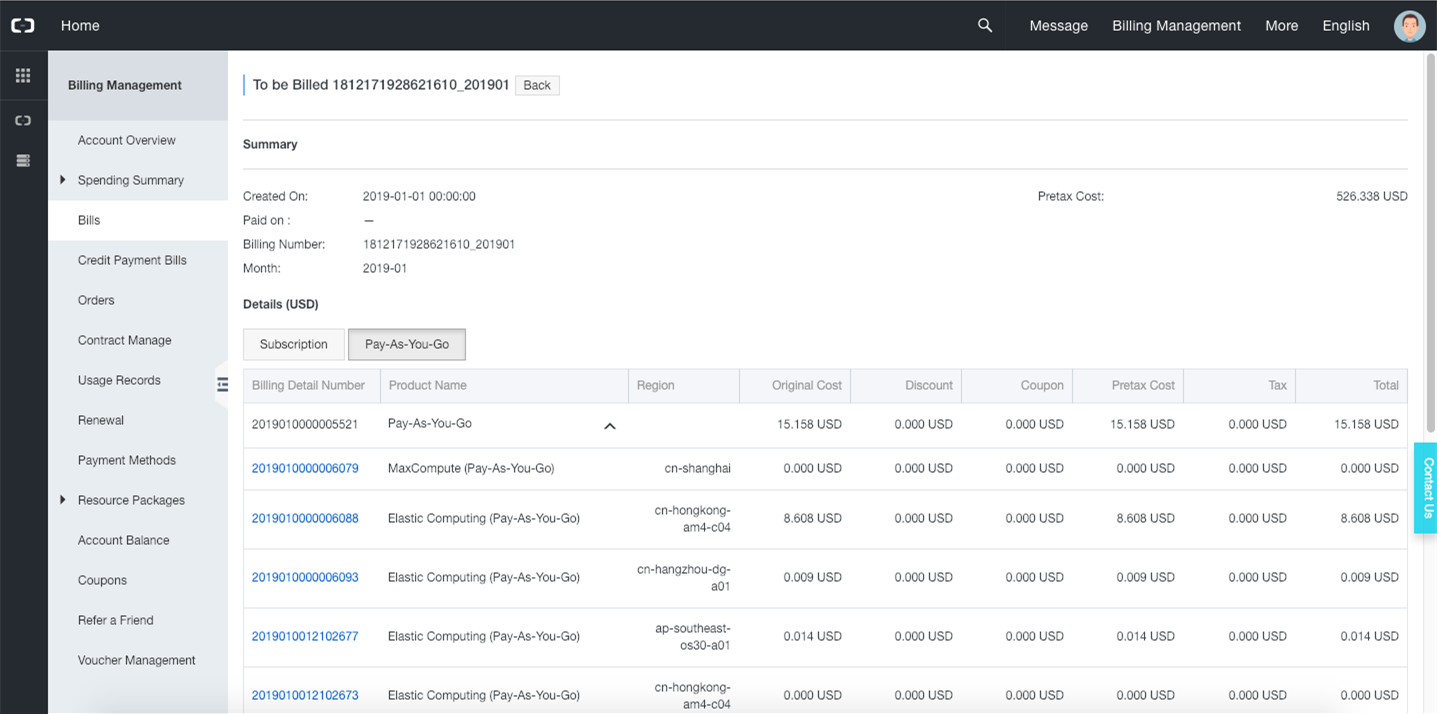Open the Contact Us side tab

[1426, 488]
